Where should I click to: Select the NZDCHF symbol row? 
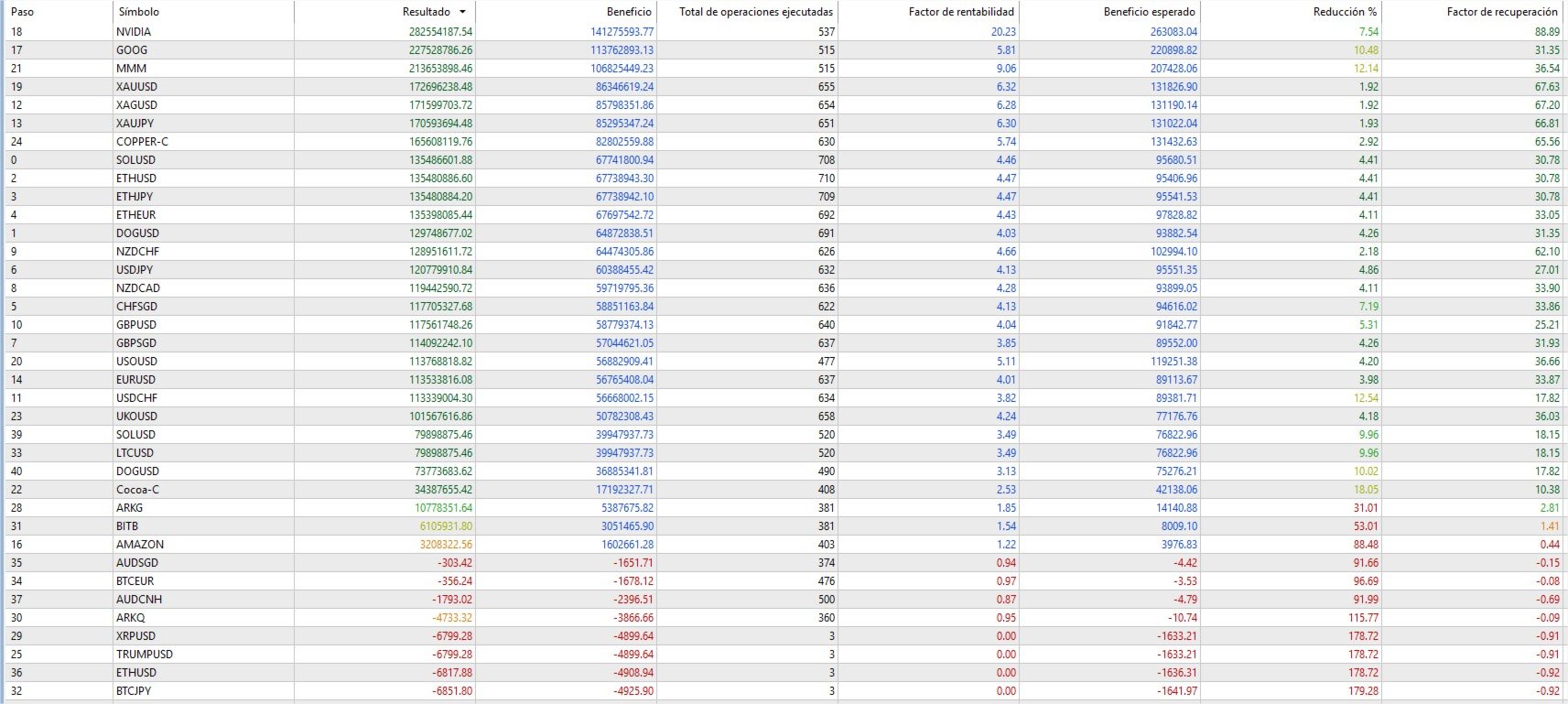784,251
